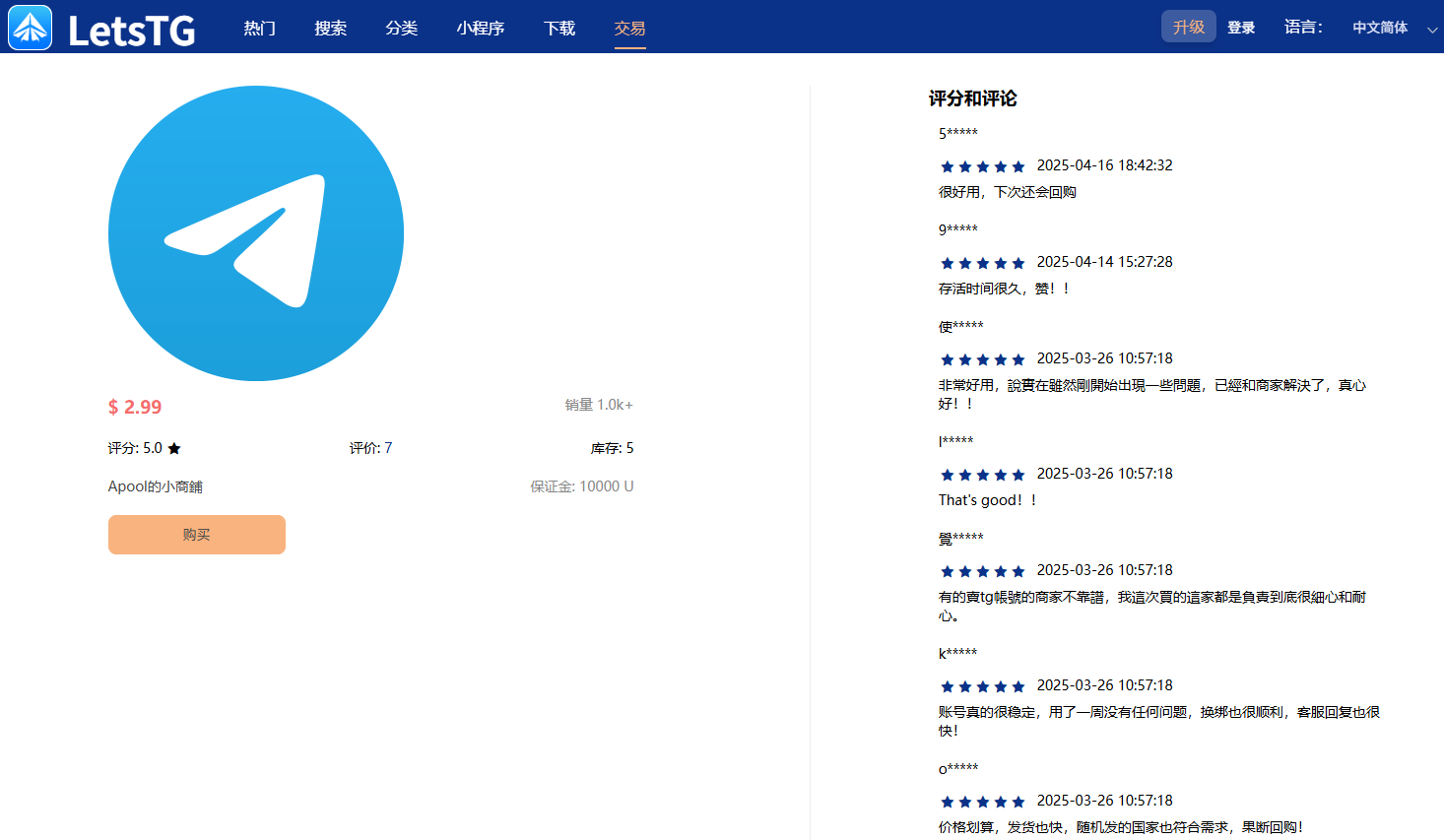Expand the 语言 options
The height and width of the screenshot is (840, 1444).
coord(1303,28)
